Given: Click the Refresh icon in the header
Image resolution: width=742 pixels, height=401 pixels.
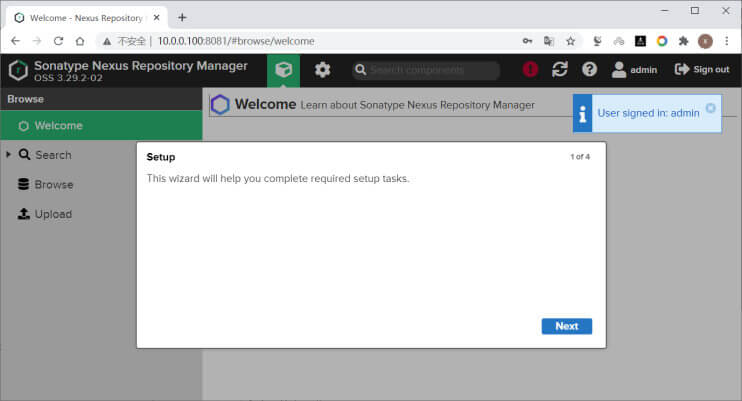Looking at the screenshot, I should click(559, 70).
